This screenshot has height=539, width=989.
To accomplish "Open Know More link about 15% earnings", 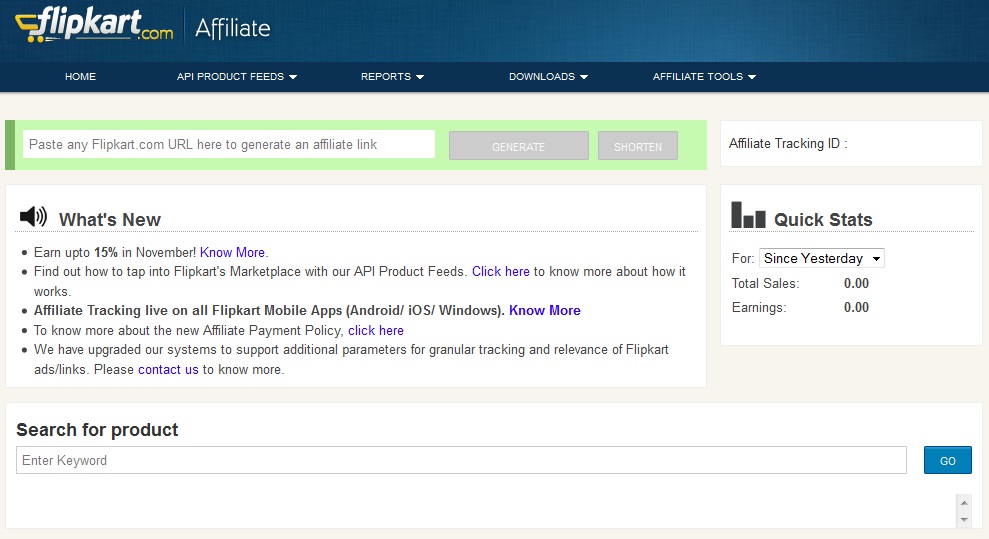I will pos(234,252).
